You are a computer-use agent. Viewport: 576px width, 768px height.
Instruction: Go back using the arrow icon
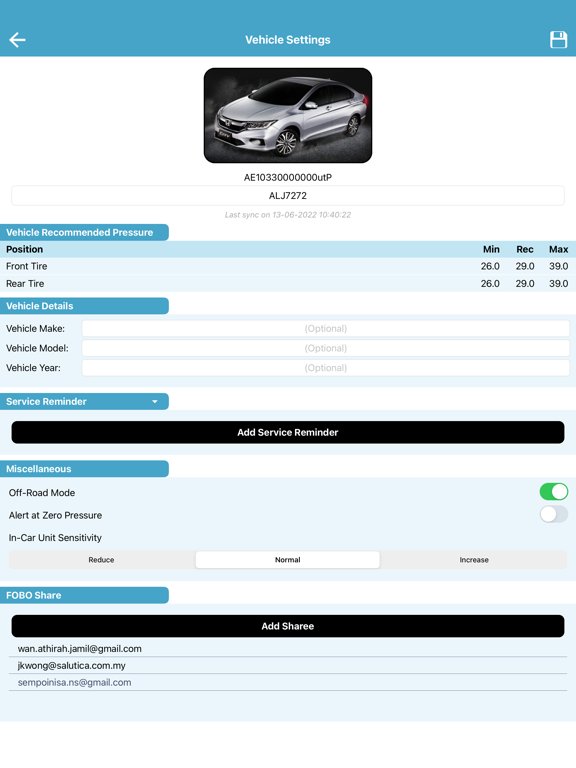[17, 40]
